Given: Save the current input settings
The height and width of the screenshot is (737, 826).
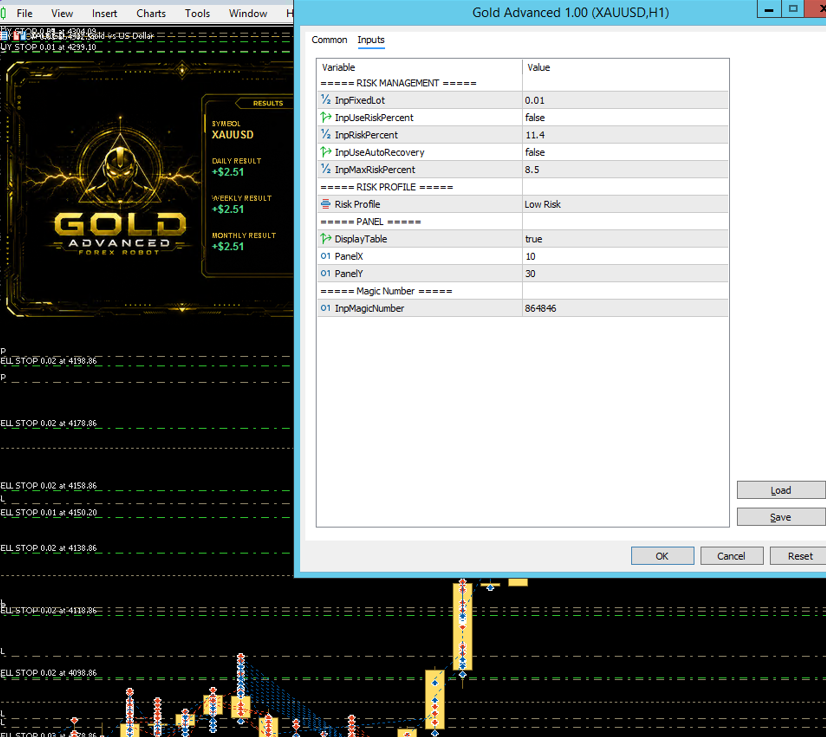Looking at the screenshot, I should [781, 517].
